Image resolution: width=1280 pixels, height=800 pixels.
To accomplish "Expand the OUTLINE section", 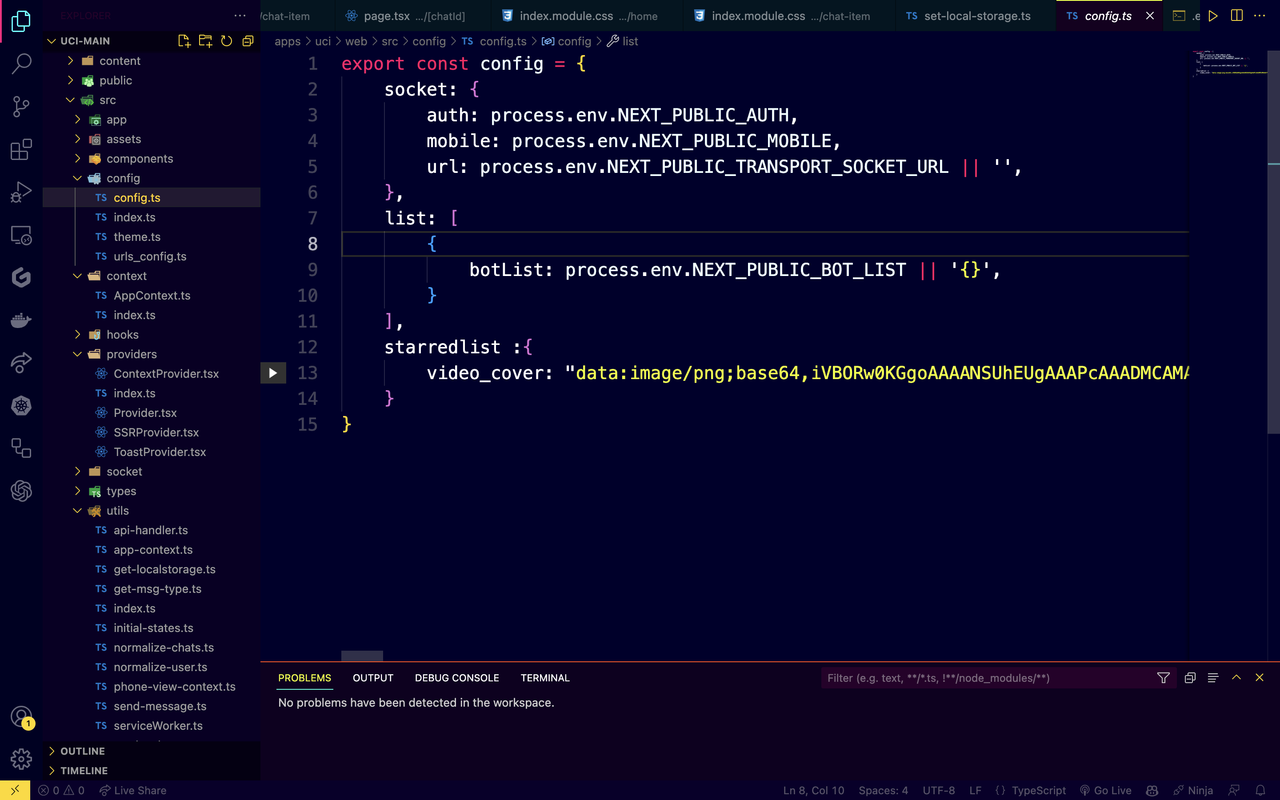I will point(151,751).
